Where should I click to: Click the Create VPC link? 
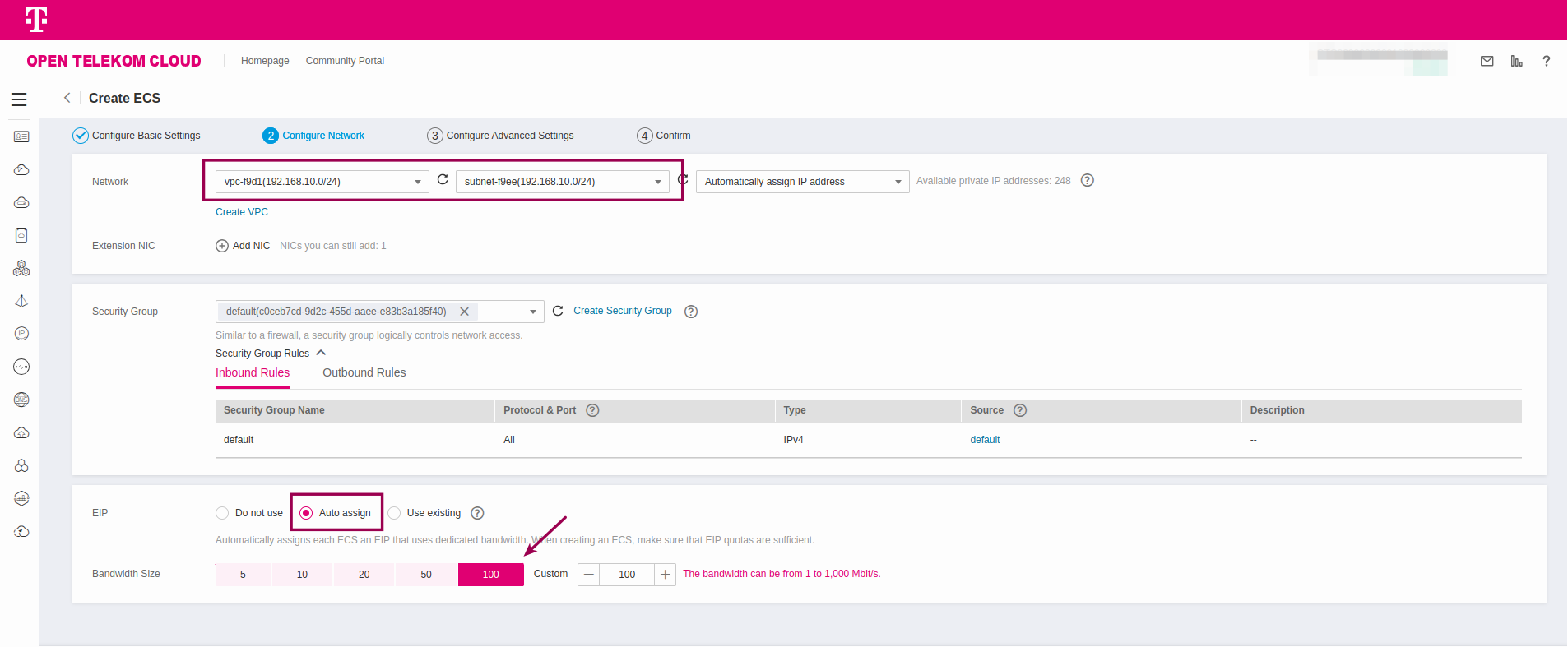point(242,212)
